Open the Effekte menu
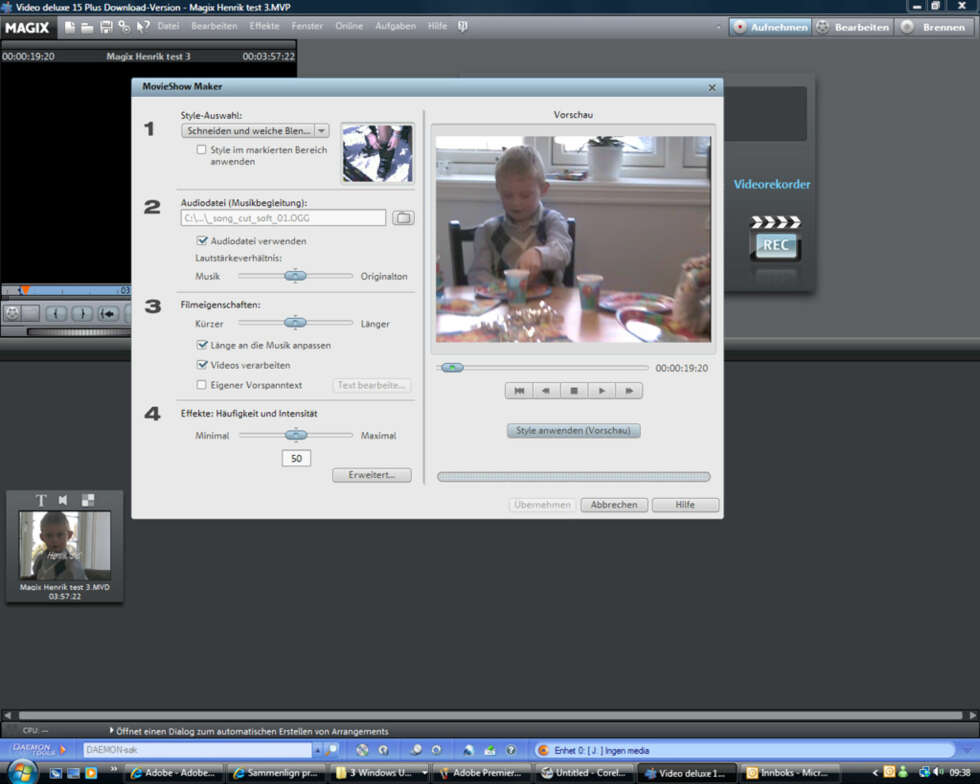The width and height of the screenshot is (980, 784). 264,26
